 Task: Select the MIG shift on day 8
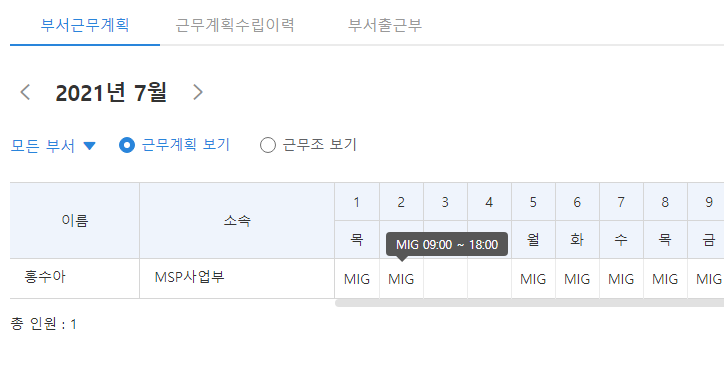tap(665, 279)
